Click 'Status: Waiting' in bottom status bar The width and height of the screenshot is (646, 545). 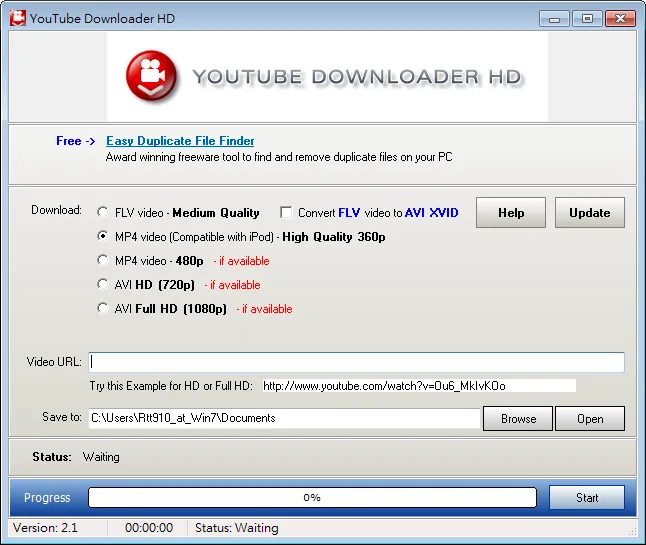click(237, 528)
